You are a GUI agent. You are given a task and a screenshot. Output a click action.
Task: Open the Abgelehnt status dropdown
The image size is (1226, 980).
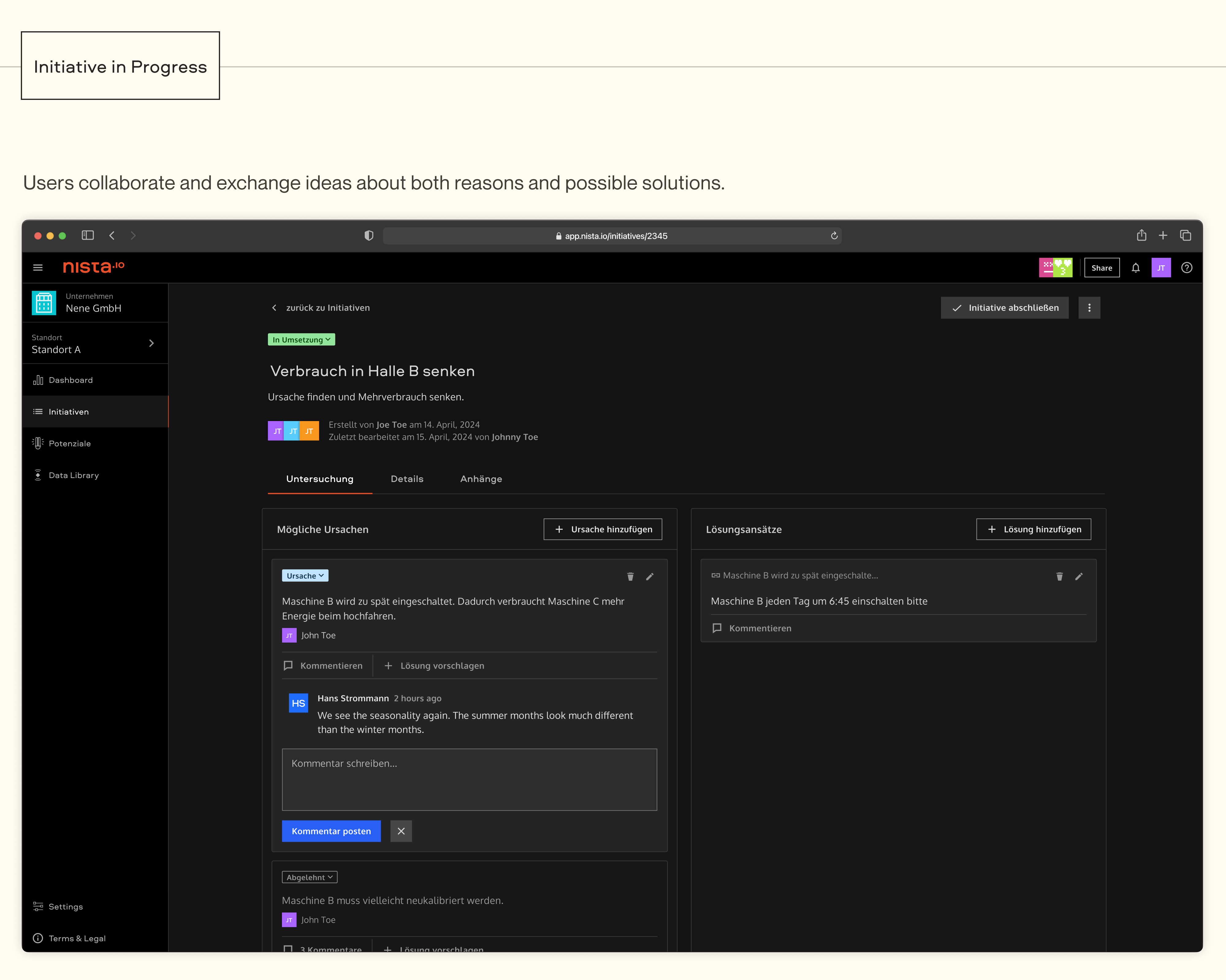(309, 877)
